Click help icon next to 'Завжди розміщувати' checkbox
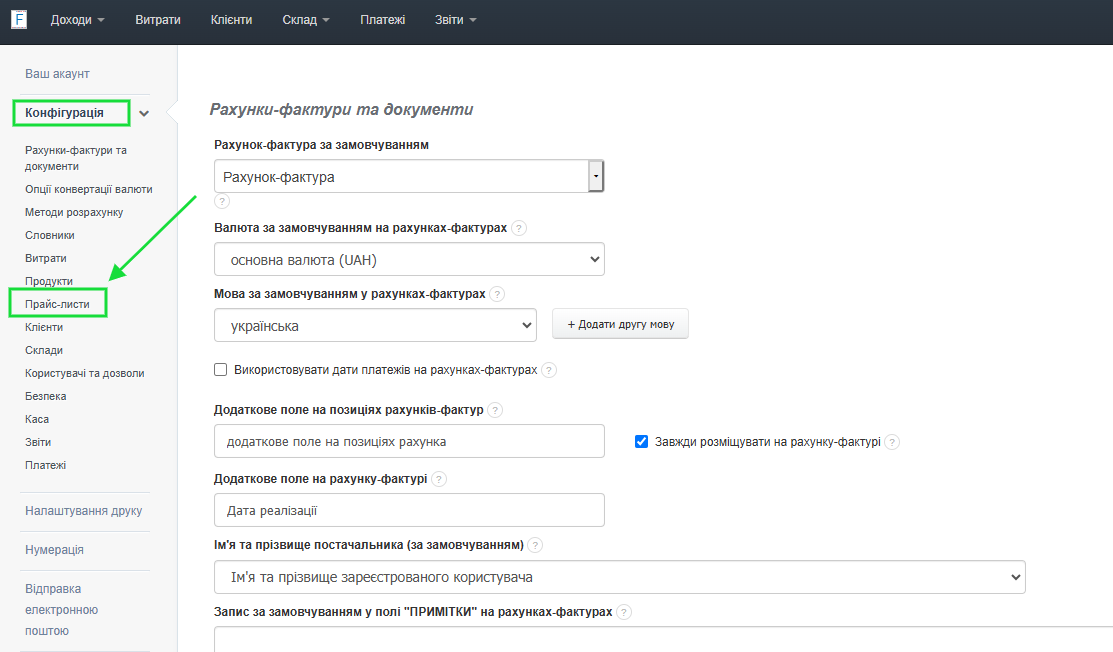This screenshot has width=1113, height=652. [x=892, y=442]
